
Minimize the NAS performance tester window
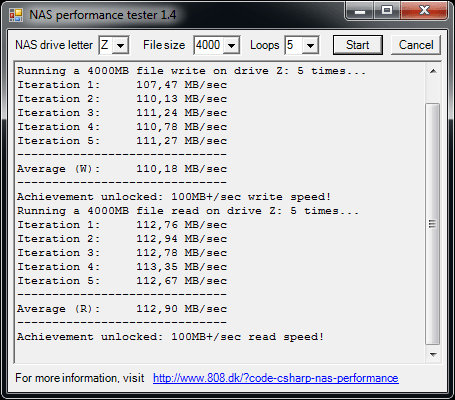360,11
